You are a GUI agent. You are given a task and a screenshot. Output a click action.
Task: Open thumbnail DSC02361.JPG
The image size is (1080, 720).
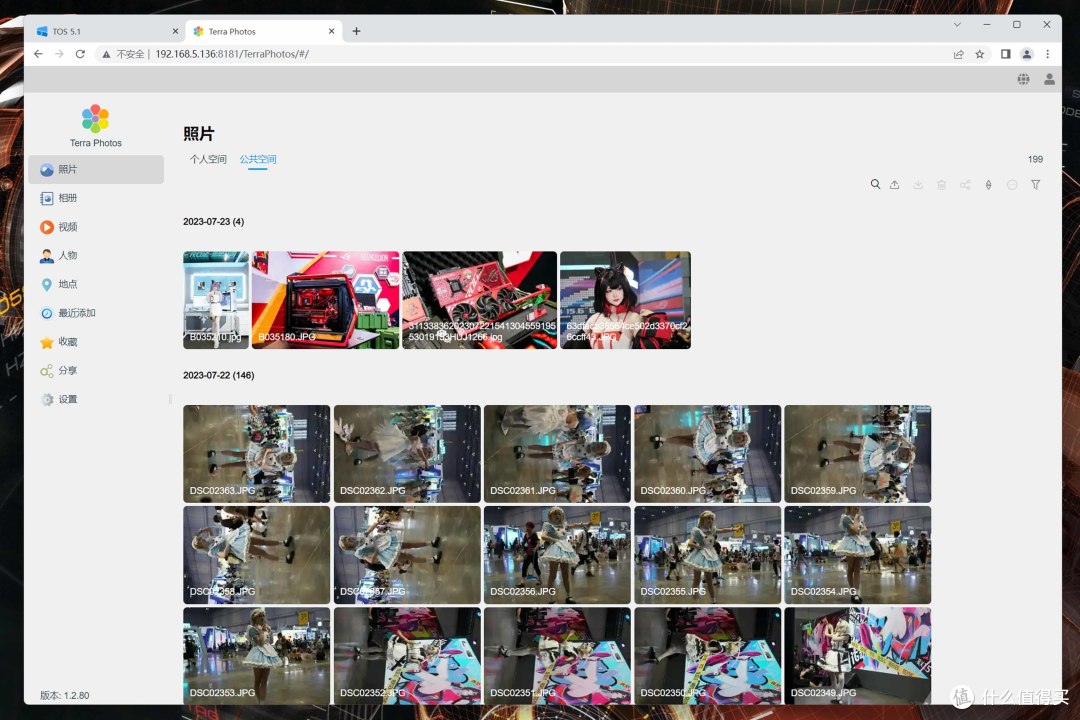tap(557, 453)
